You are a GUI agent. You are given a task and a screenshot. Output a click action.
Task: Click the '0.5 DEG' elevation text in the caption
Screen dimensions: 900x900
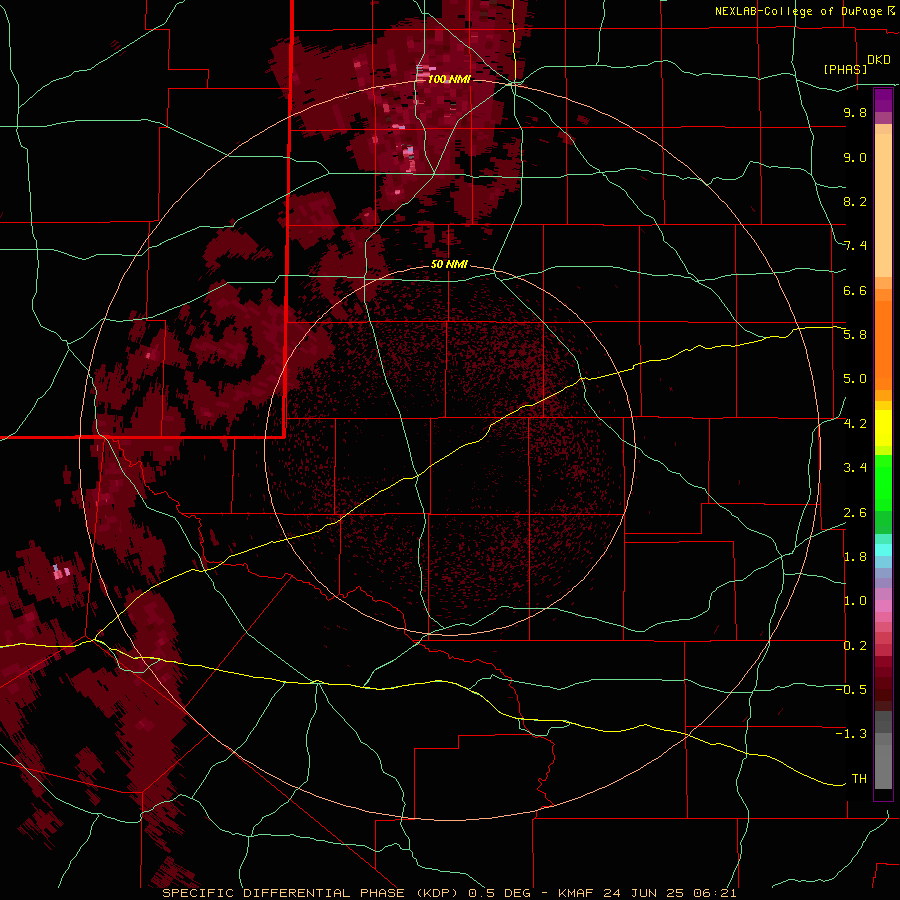[498, 893]
